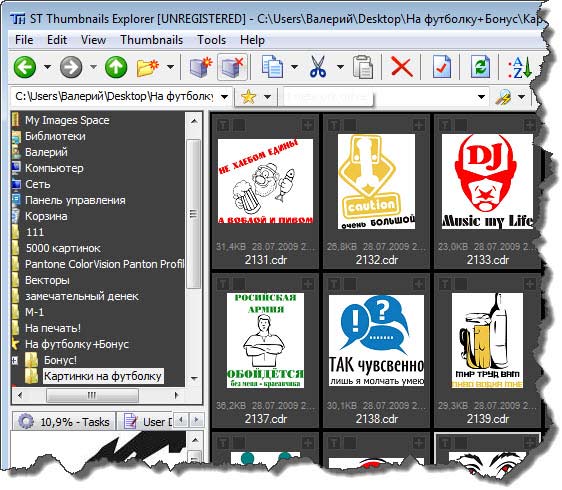Open the Help menu
The image size is (562, 490).
pyautogui.click(x=252, y=40)
